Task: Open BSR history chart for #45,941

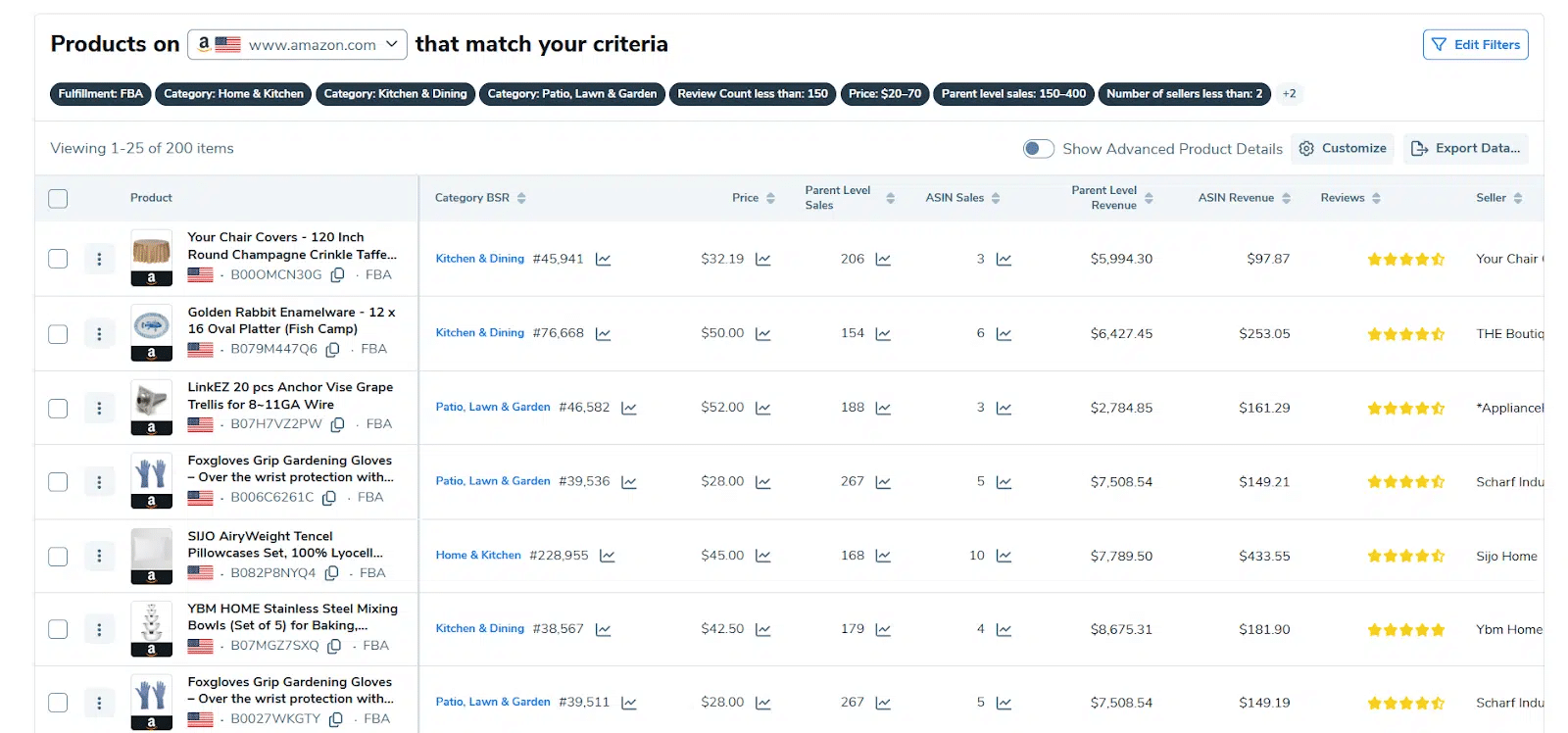Action: coord(603,260)
